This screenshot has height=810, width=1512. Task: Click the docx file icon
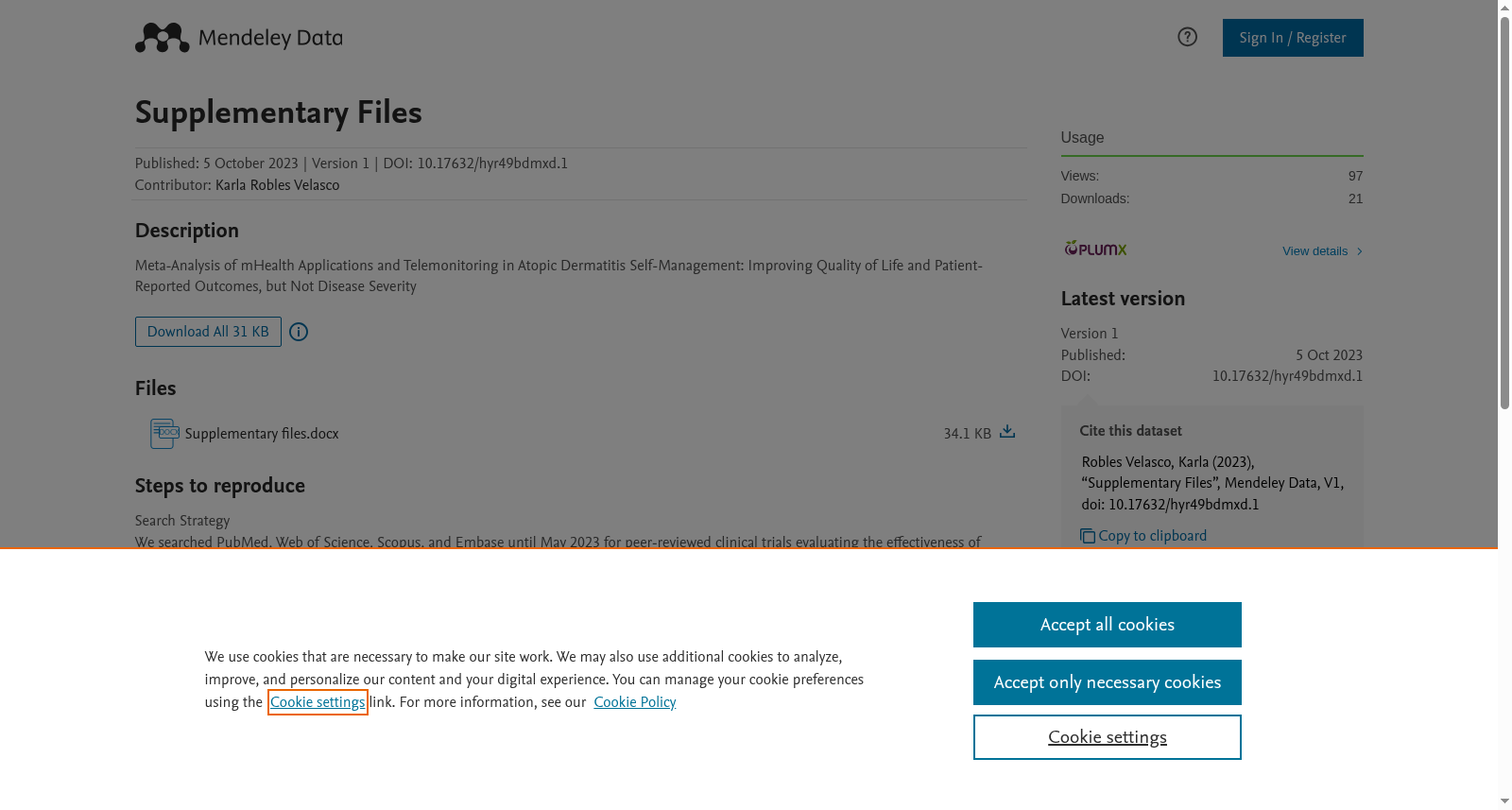pos(164,433)
